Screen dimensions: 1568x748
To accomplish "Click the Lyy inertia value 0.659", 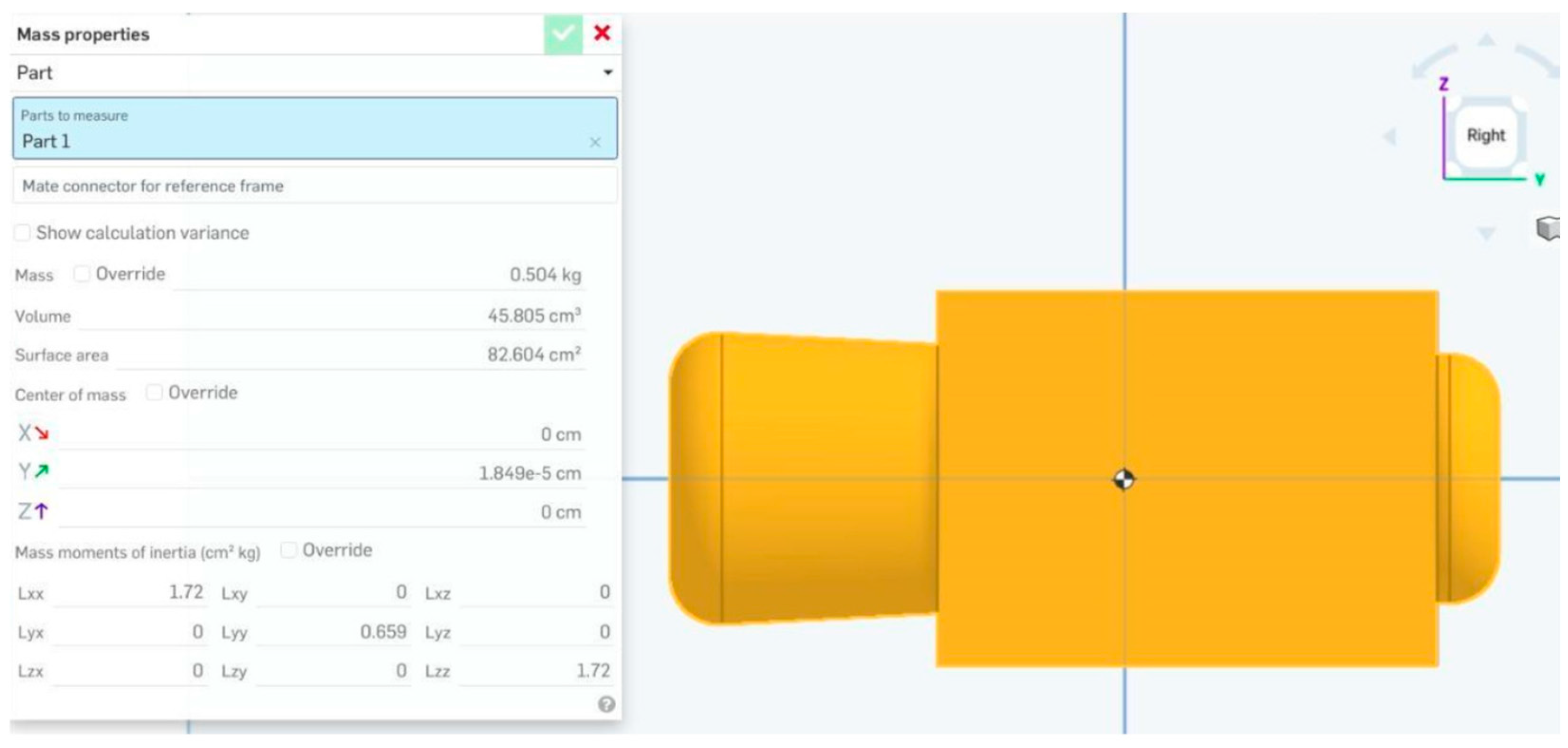I will tap(383, 632).
